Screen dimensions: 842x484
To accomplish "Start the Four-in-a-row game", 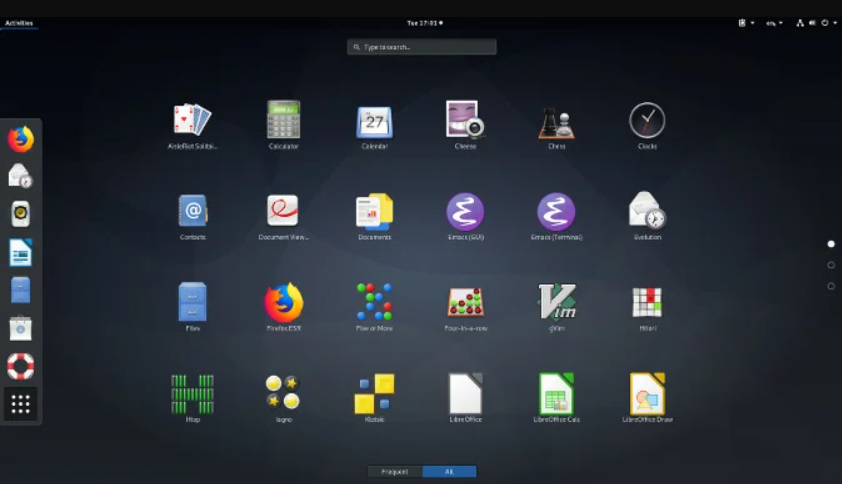I will pos(465,307).
